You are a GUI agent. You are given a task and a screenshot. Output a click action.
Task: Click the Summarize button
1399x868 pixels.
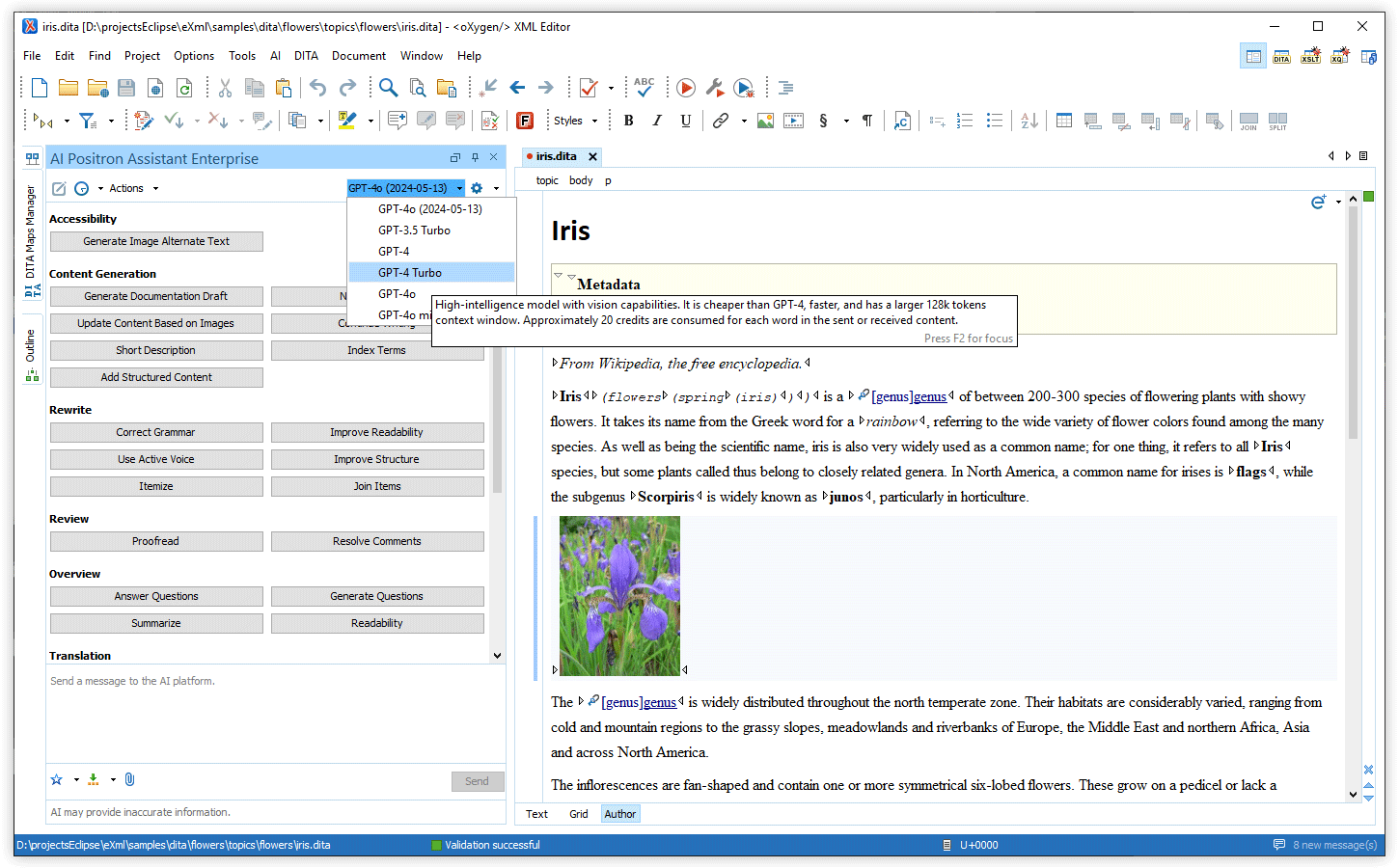[156, 623]
